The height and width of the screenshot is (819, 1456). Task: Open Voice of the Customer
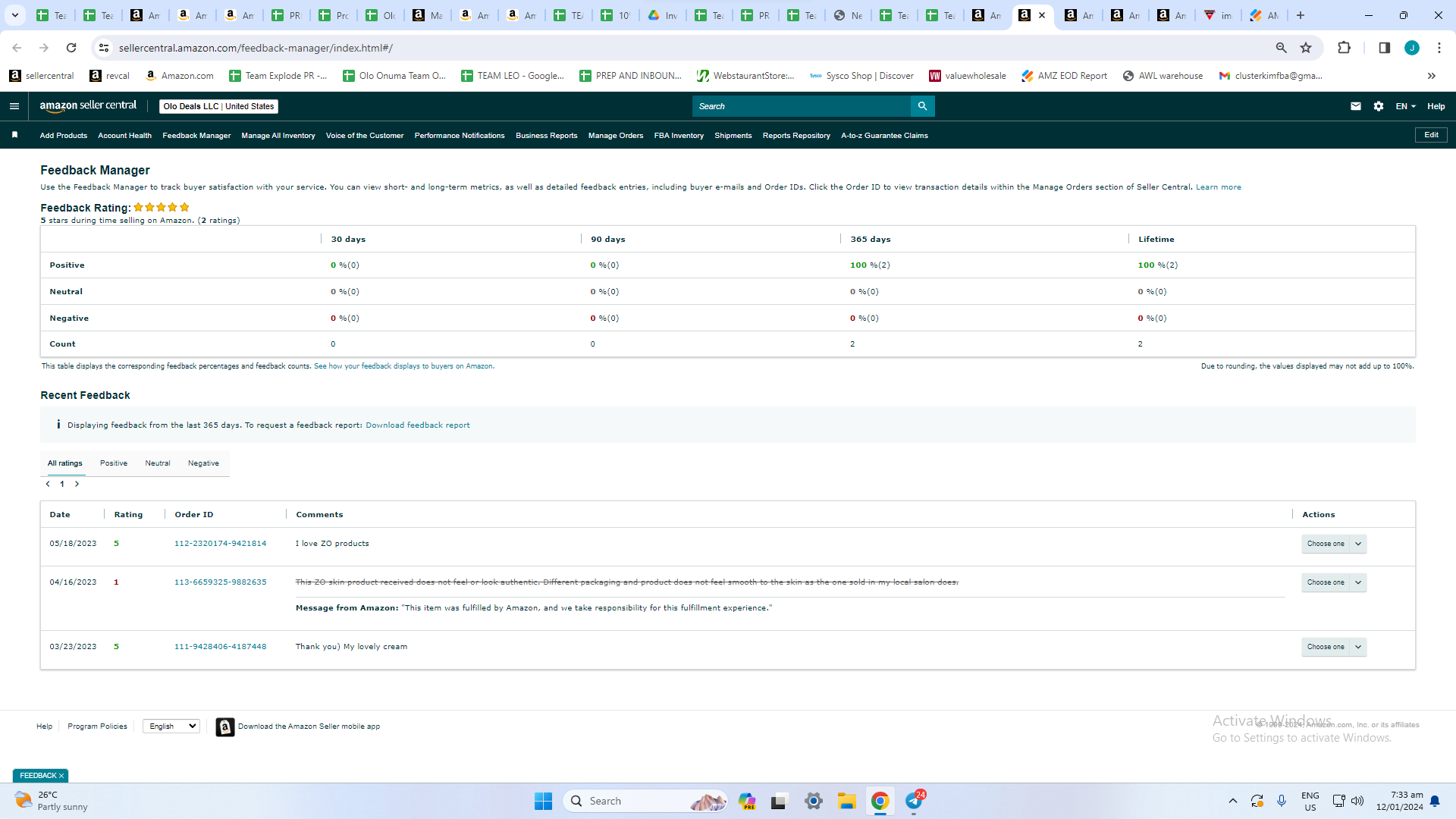coord(365,136)
